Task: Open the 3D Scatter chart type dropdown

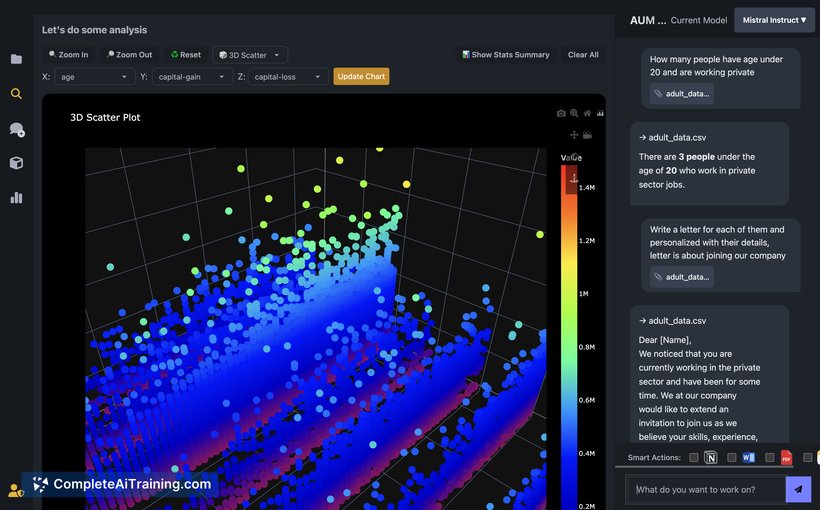Action: coord(250,54)
